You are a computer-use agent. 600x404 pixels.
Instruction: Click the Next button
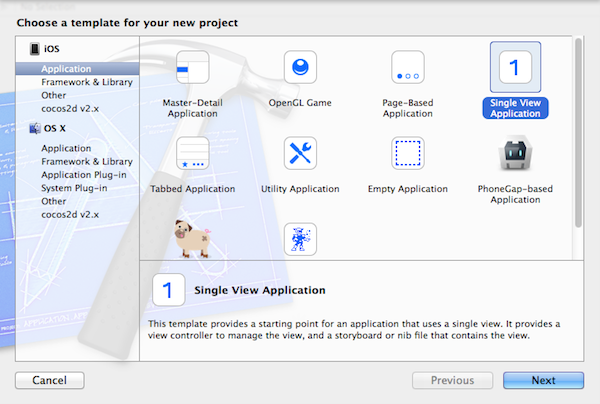pos(543,380)
